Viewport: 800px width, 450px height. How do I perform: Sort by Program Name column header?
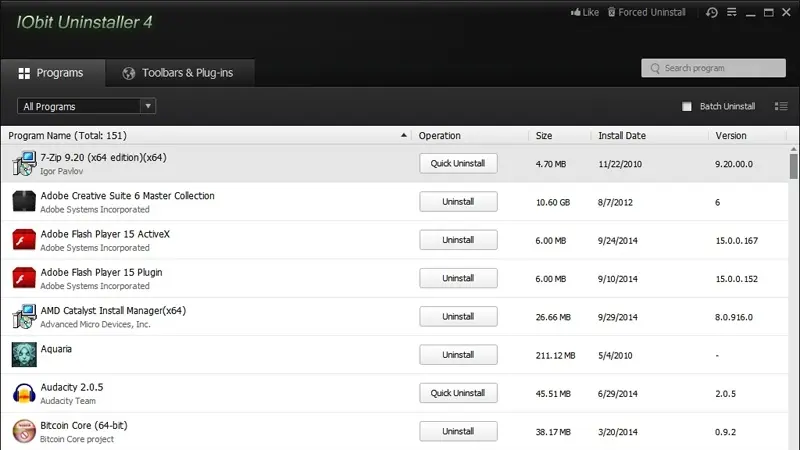click(207, 136)
